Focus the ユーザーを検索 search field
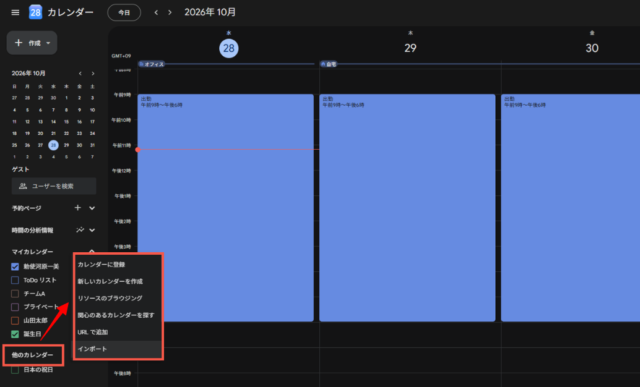 coord(54,186)
